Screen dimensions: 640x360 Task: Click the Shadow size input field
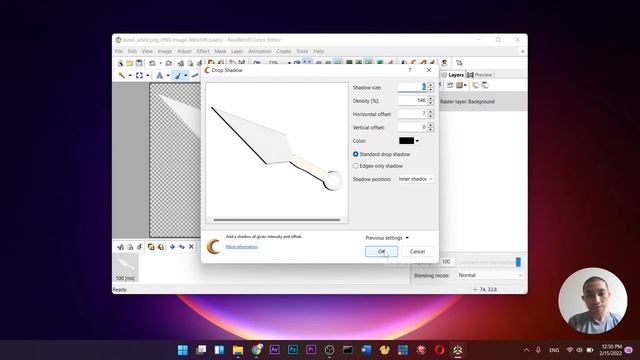(412, 87)
